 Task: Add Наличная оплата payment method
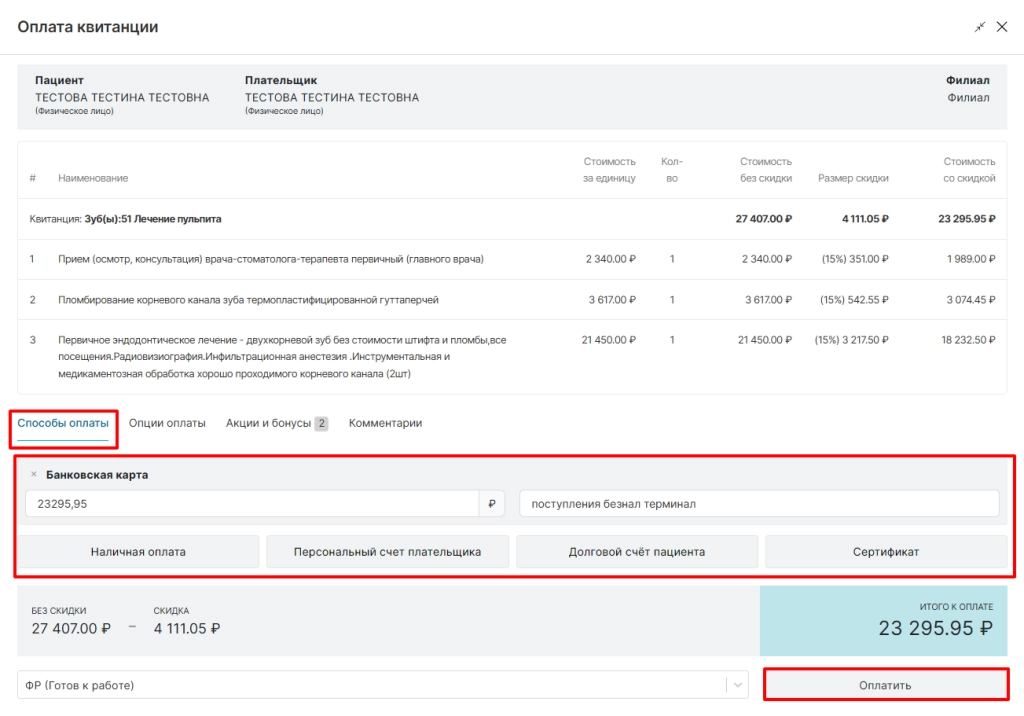(x=138, y=551)
